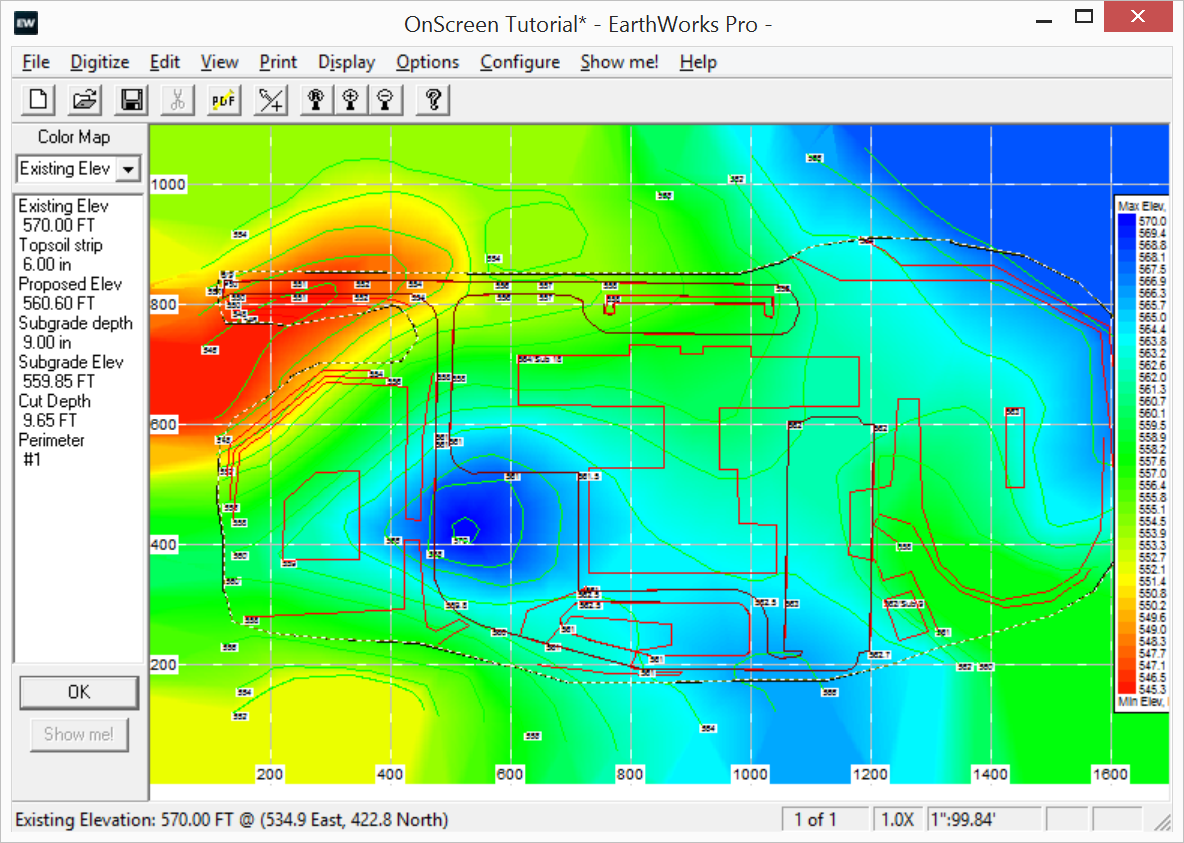This screenshot has width=1184, height=843.
Task: Expand the Color Map dropdown arrow
Action: click(x=129, y=169)
